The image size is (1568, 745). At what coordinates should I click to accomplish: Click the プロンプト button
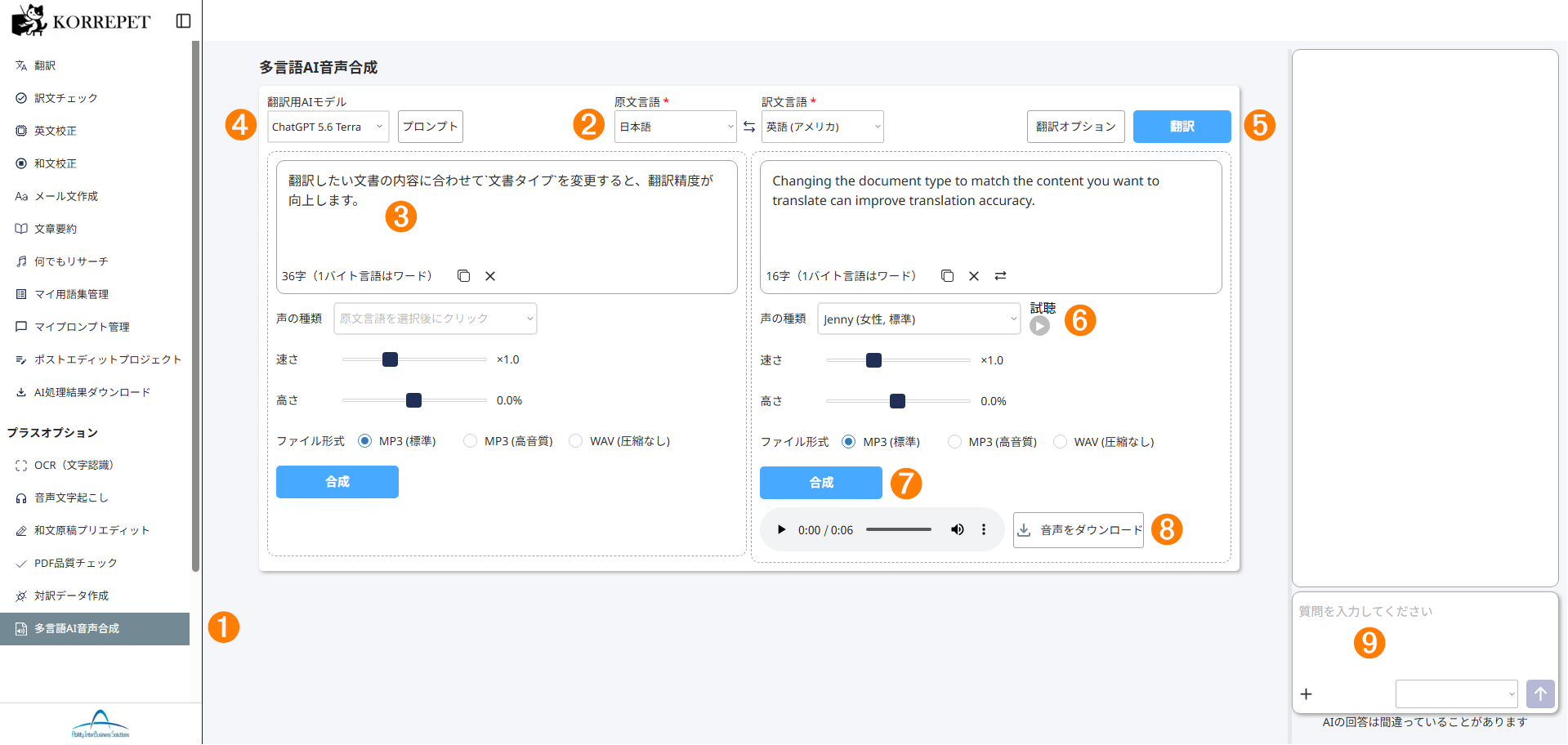[431, 127]
